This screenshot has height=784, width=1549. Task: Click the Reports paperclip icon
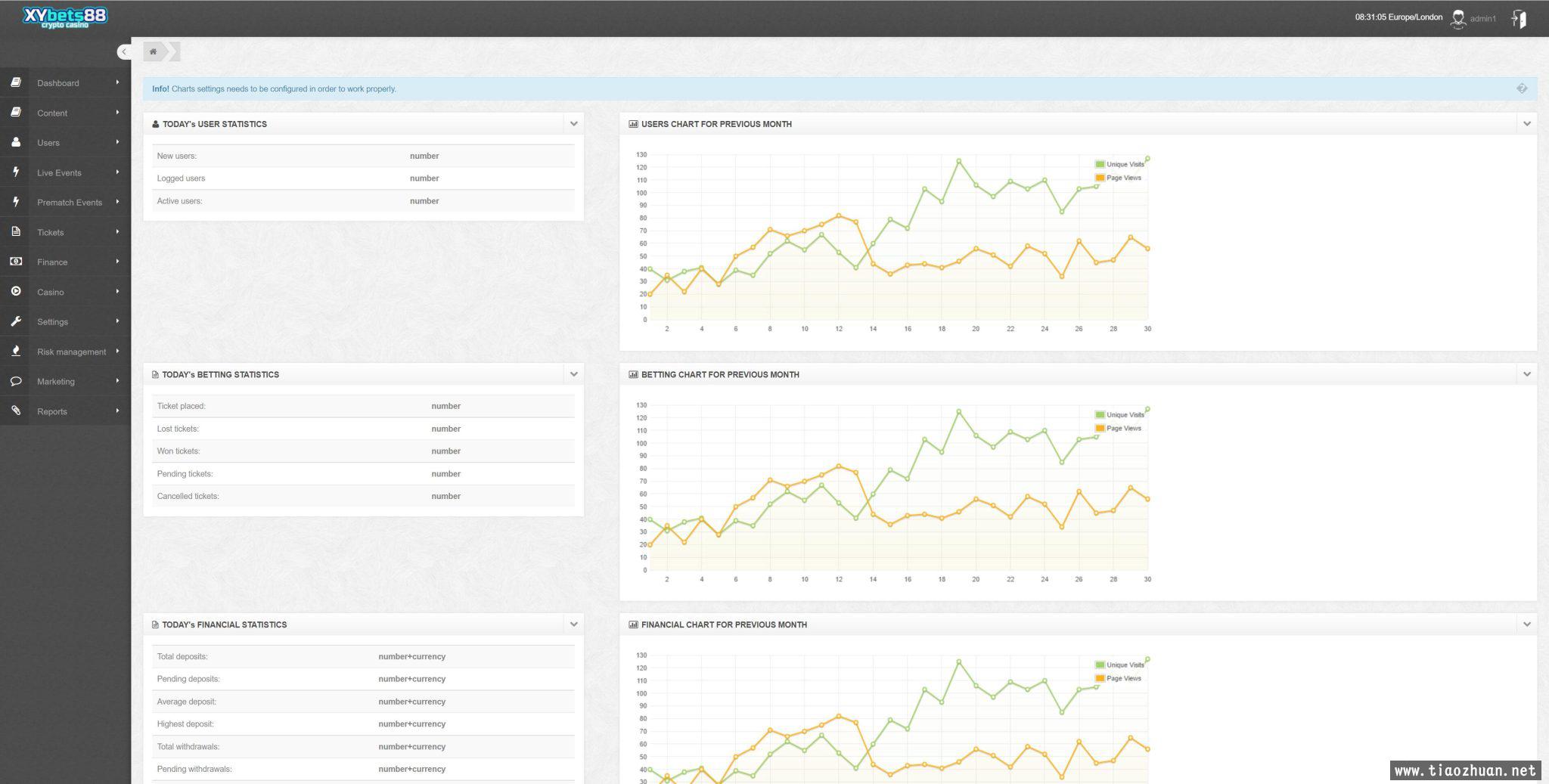point(15,411)
